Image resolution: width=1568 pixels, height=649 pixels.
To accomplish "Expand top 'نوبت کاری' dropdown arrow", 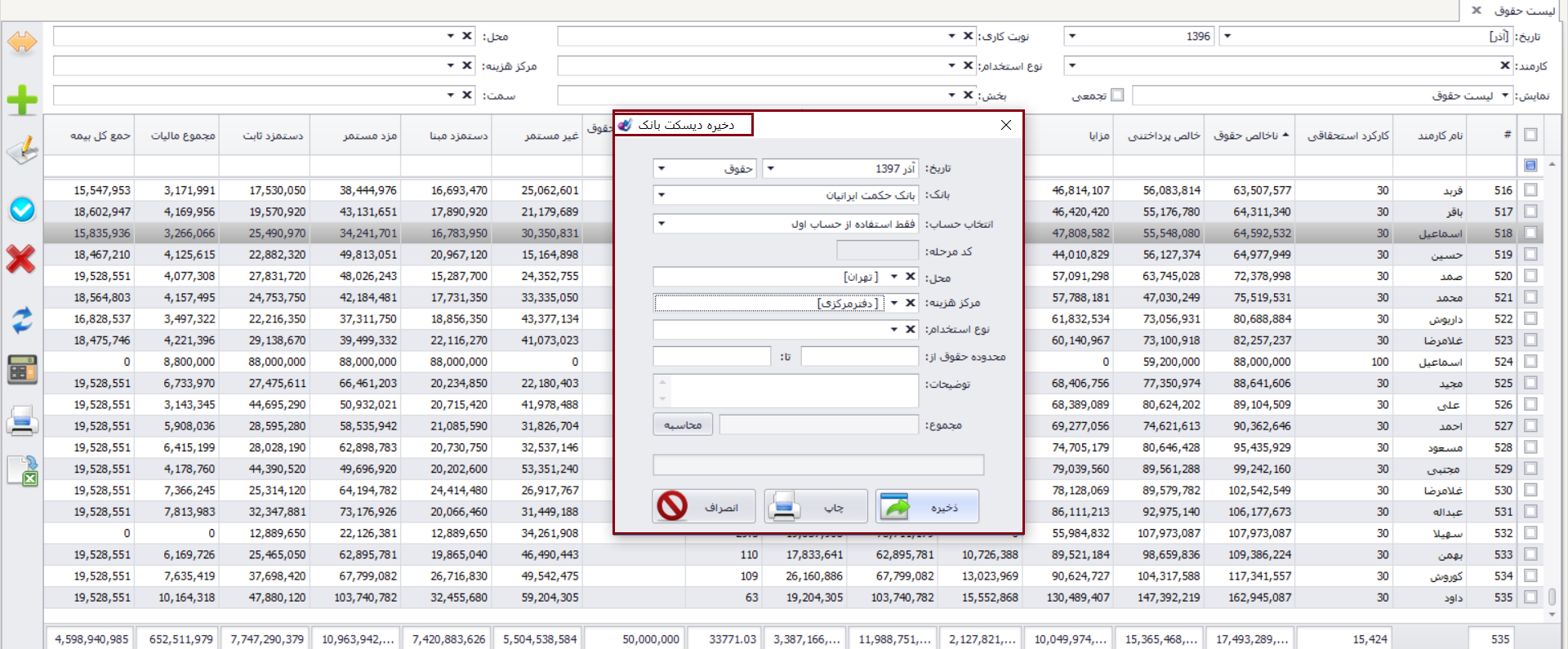I will tap(951, 36).
